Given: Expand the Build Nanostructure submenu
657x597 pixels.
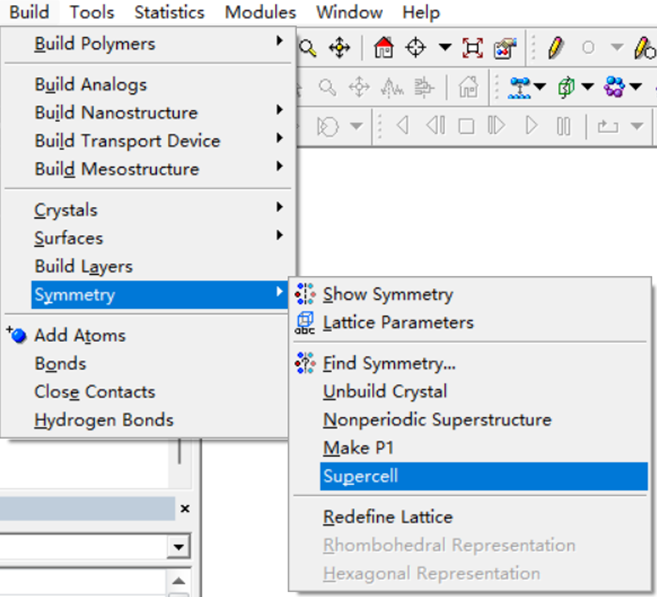Looking at the screenshot, I should [148, 112].
